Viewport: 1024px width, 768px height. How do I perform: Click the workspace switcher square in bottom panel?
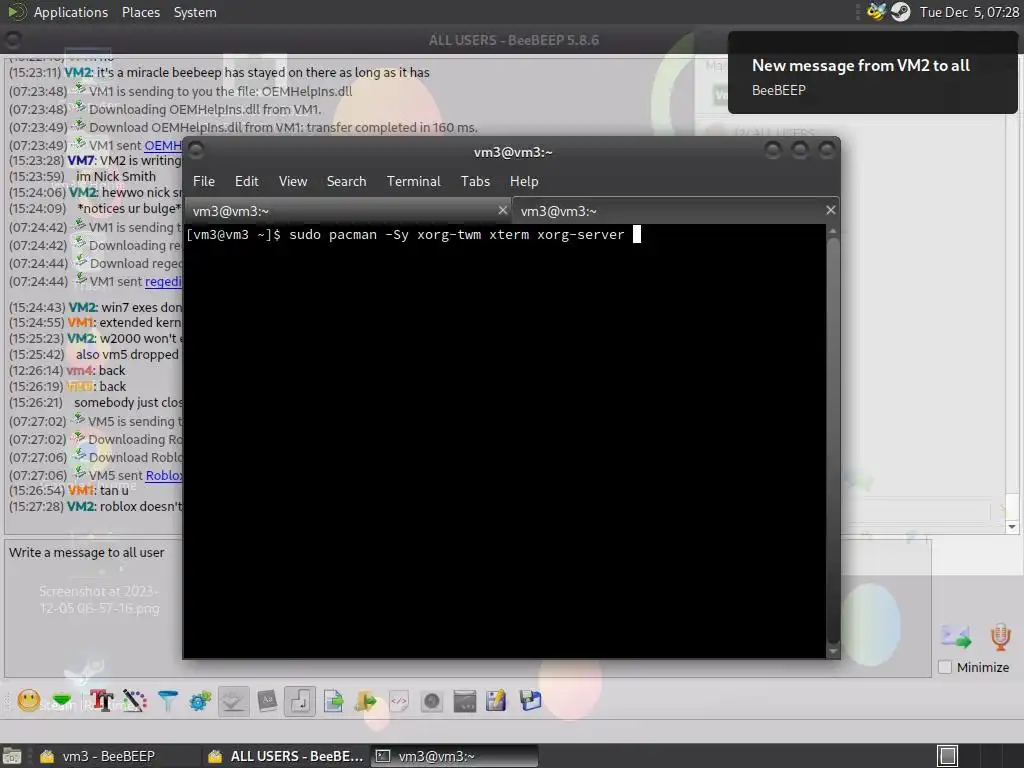(948, 756)
